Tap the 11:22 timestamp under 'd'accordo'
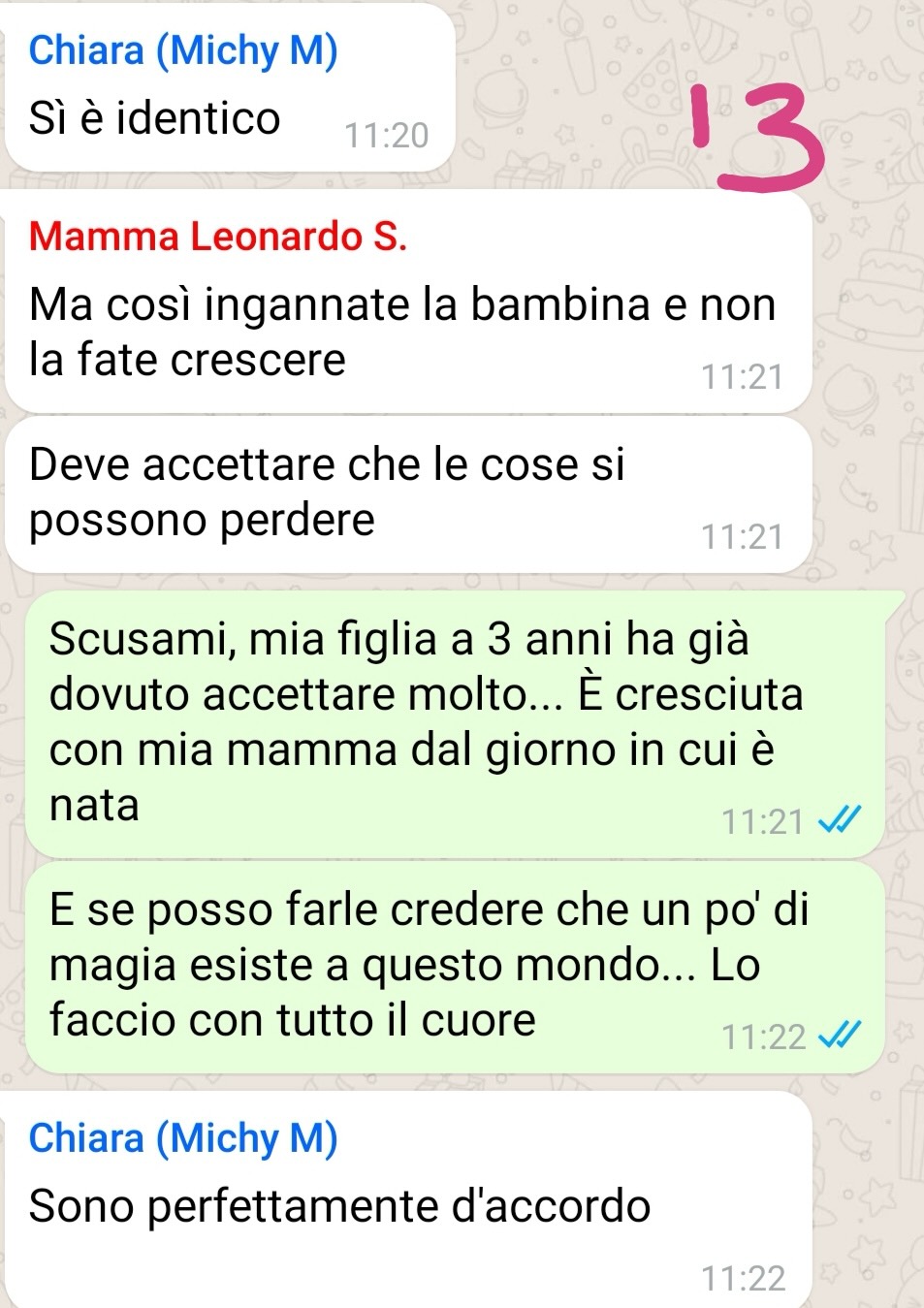Viewport: 924px width, 1308px height. point(744,1279)
